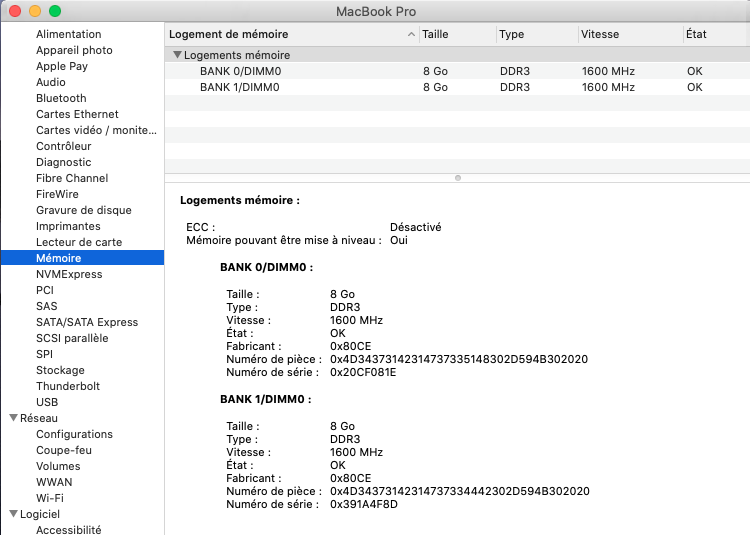This screenshot has width=750, height=535.
Task: Select PCI in the sidebar
Action: click(45, 290)
